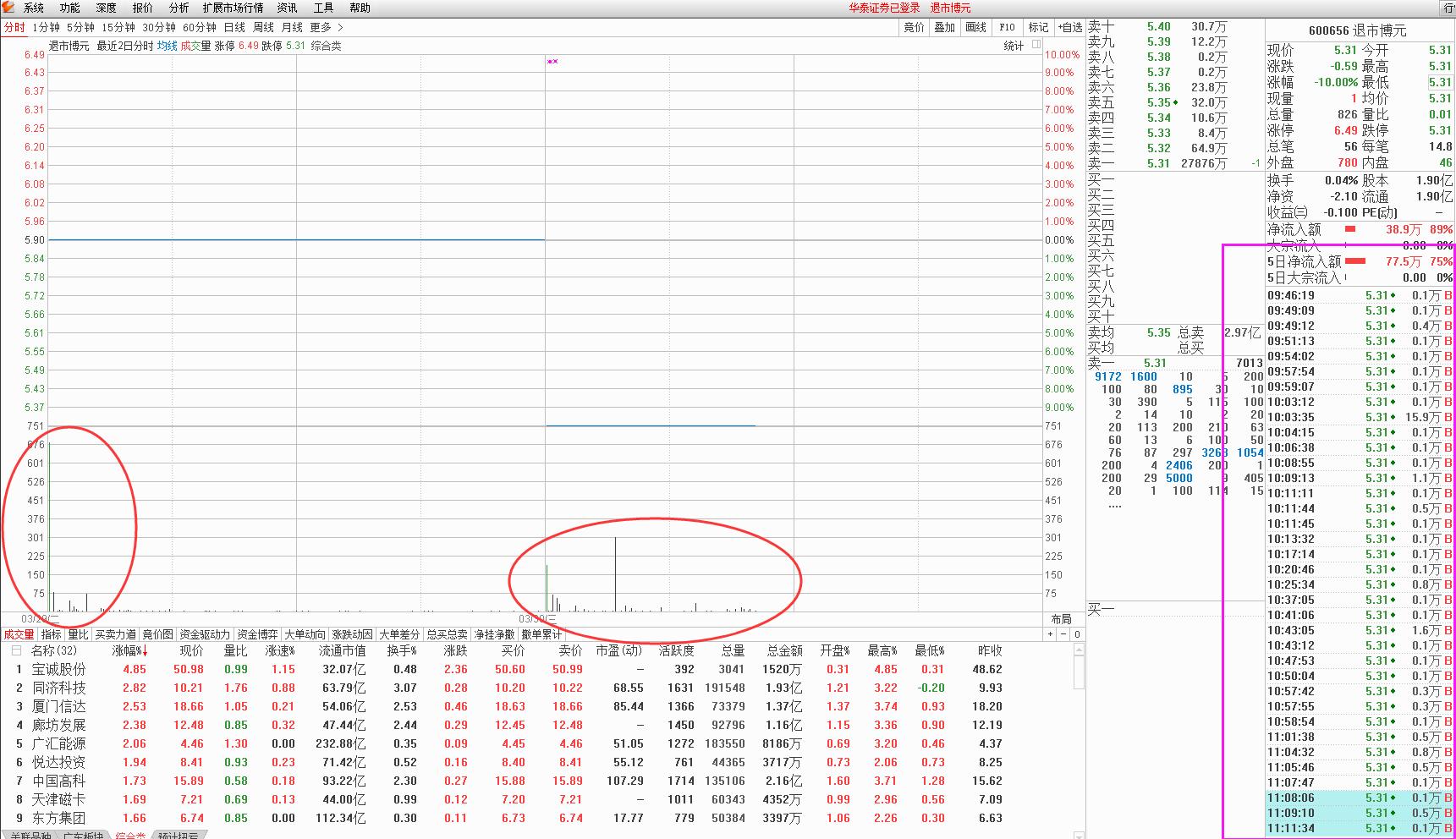Sort list by 现价 column header
The image size is (1456, 839).
[191, 650]
